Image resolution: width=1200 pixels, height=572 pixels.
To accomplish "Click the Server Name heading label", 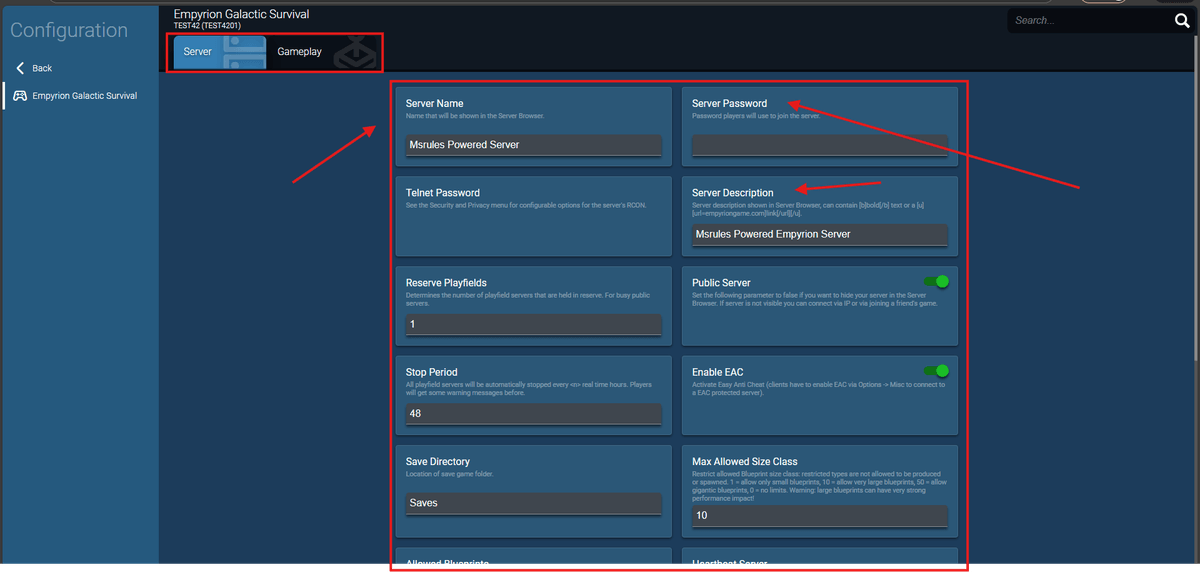I will 434,103.
